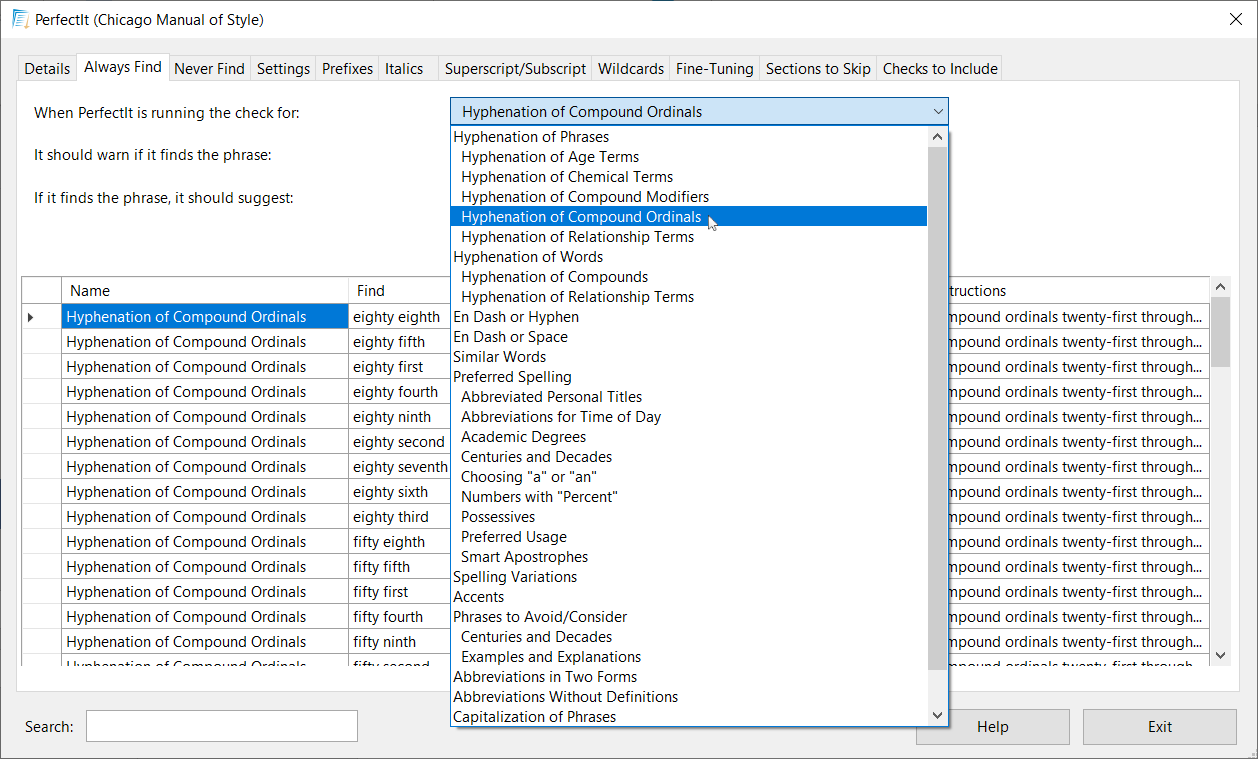Open the Wildcards tab
Image resolution: width=1258 pixels, height=759 pixels.
click(x=630, y=69)
